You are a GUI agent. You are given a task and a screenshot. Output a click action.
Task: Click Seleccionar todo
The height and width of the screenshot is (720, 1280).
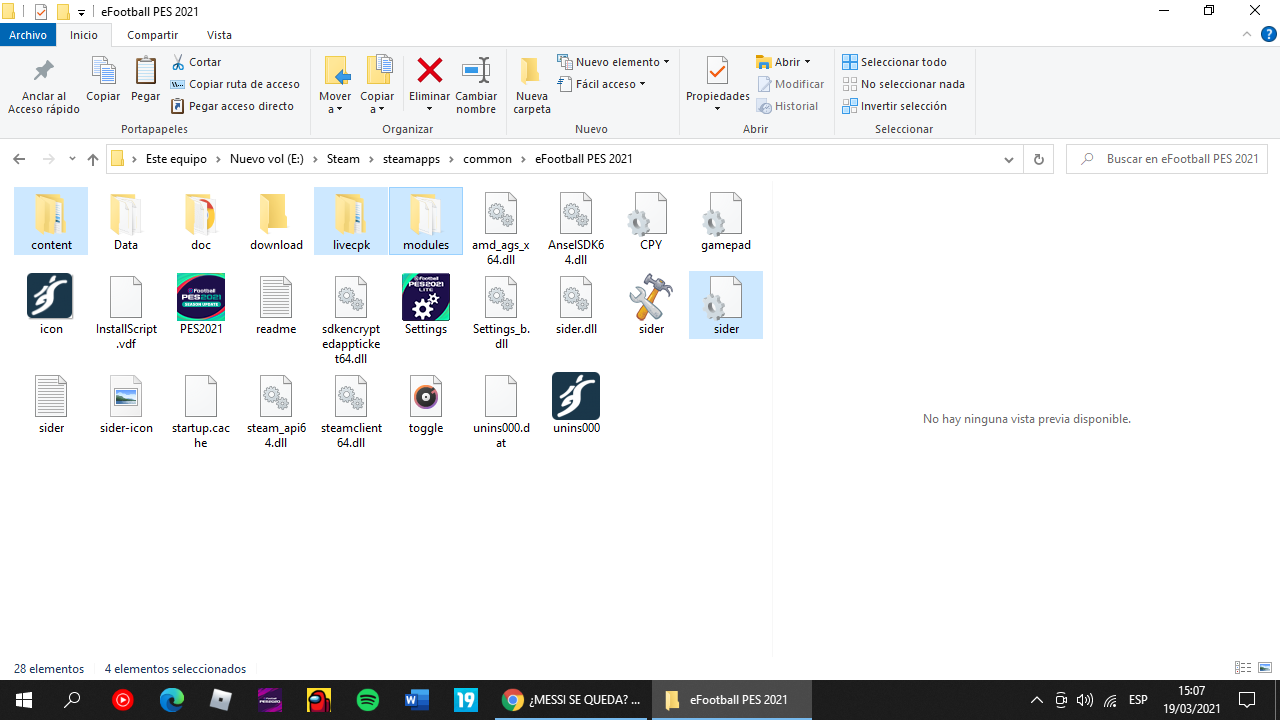coord(894,62)
